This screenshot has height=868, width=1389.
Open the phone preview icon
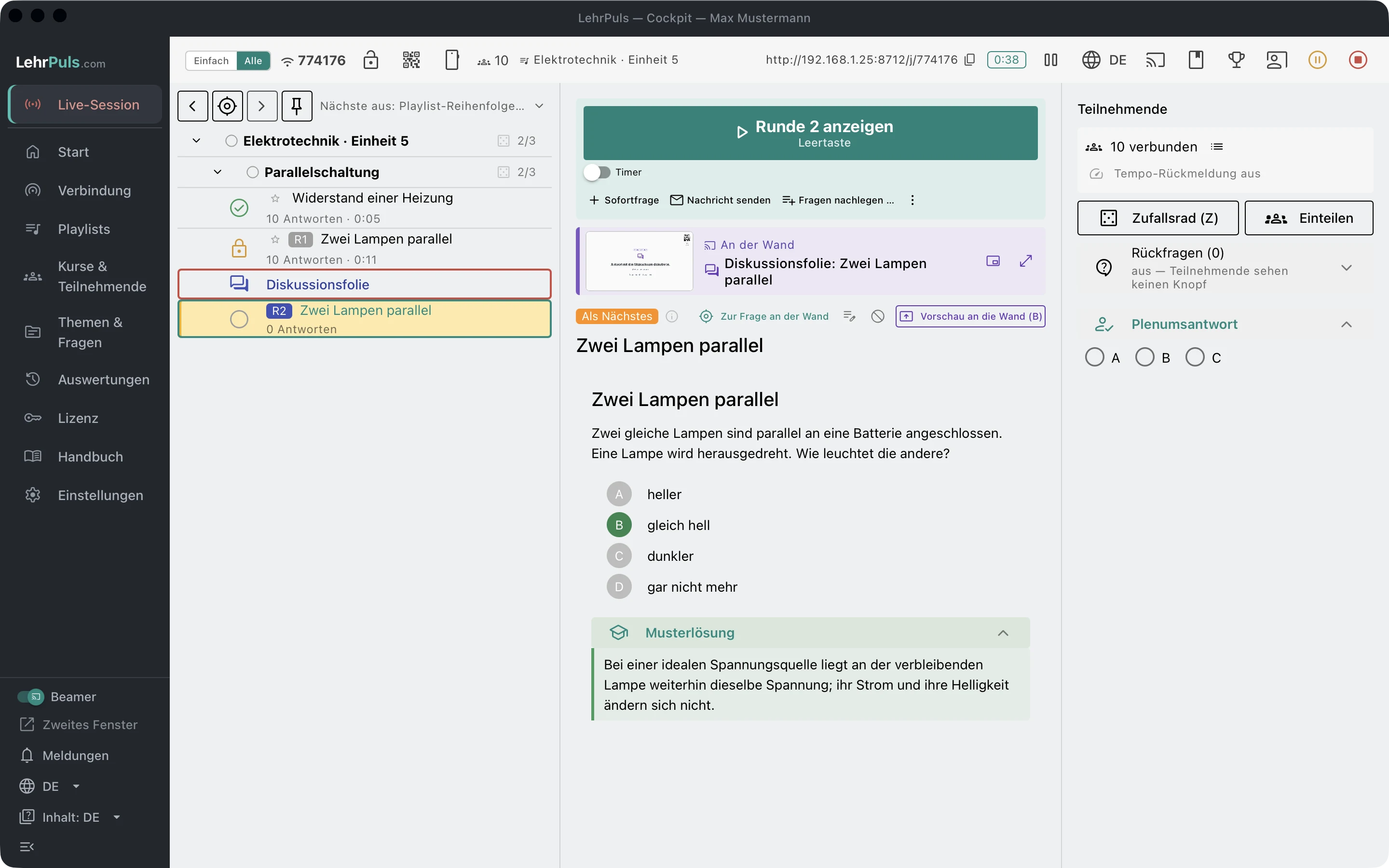pos(452,60)
